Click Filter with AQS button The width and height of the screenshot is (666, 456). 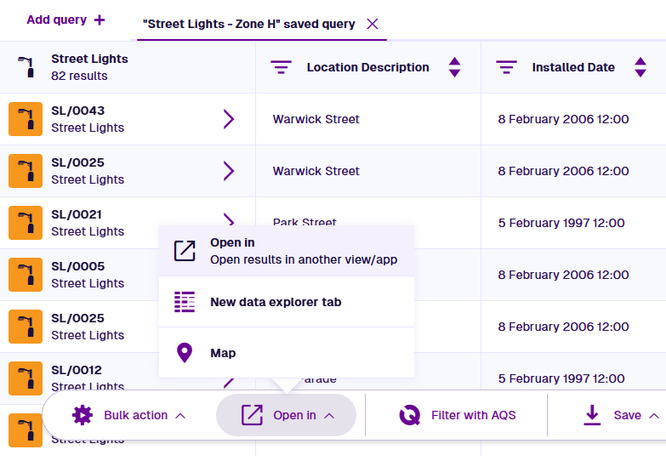[x=457, y=415]
